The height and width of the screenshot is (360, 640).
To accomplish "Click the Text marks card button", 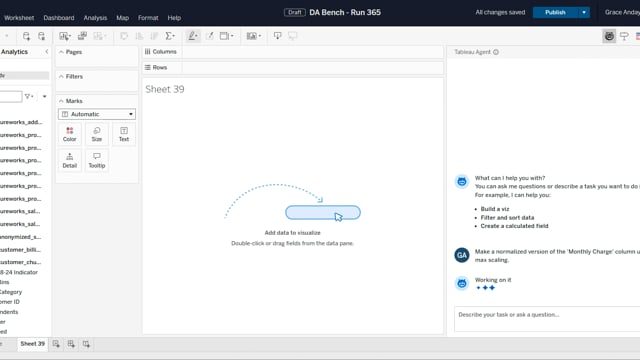I will (124, 134).
